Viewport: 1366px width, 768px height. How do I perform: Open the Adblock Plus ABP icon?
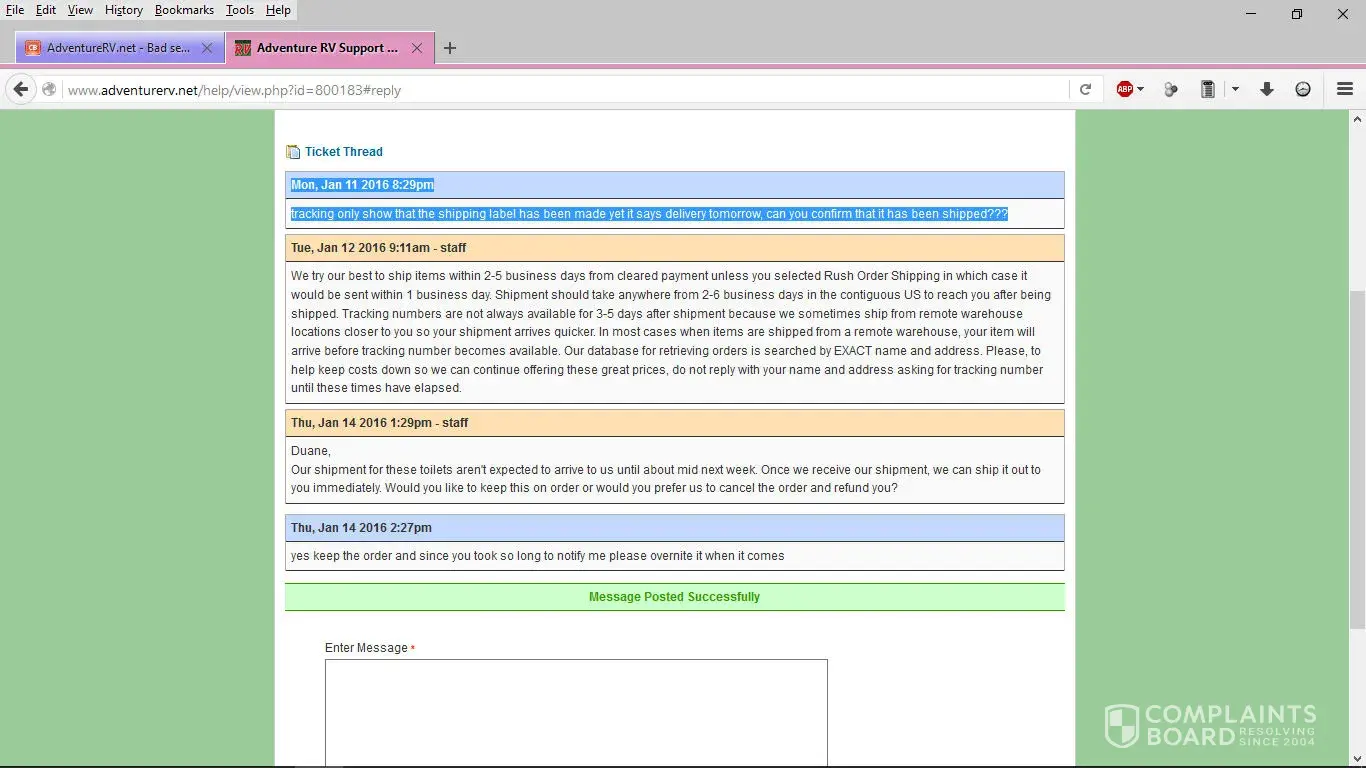coord(1125,90)
